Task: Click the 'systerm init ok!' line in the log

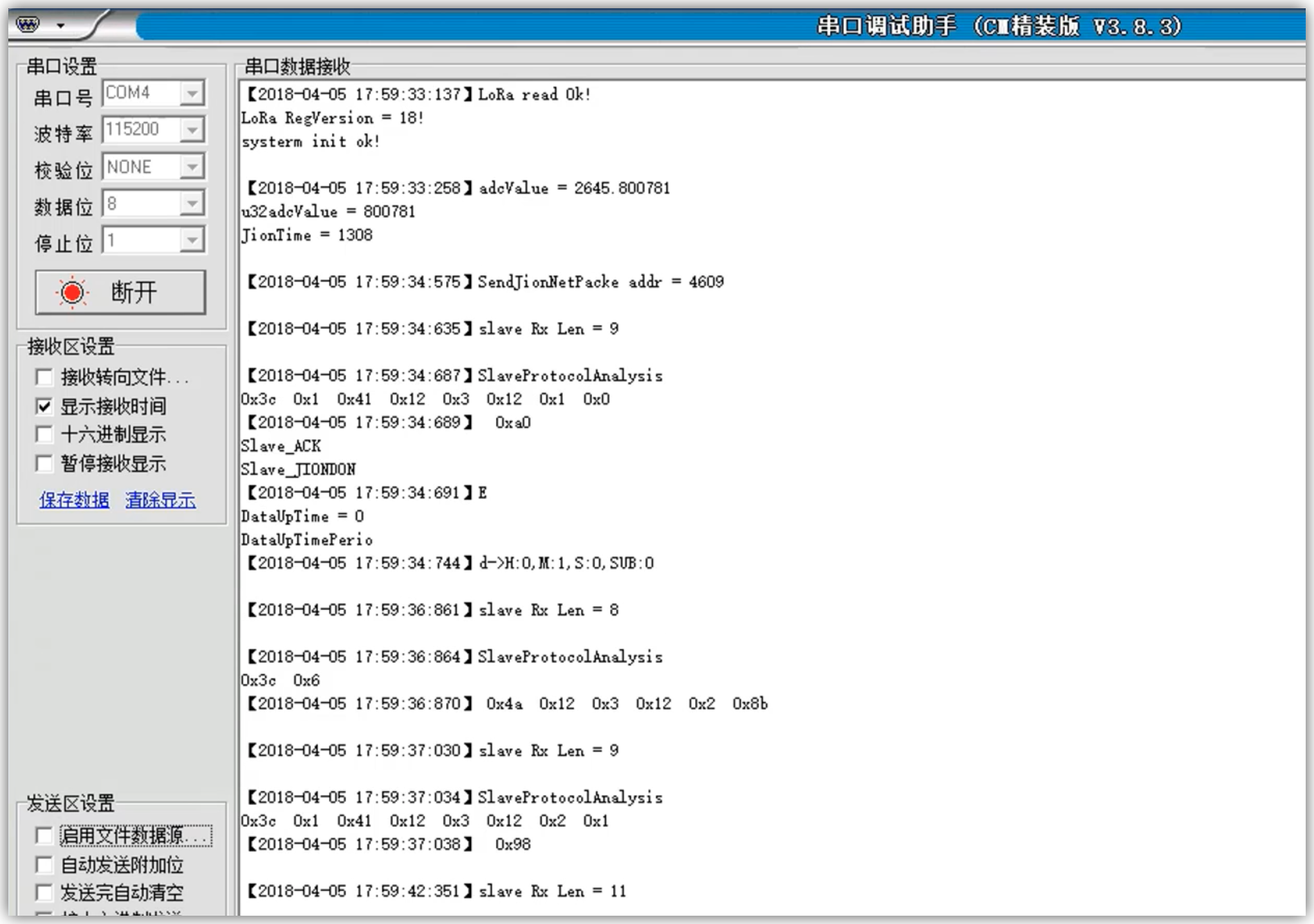Action: pyautogui.click(x=311, y=142)
